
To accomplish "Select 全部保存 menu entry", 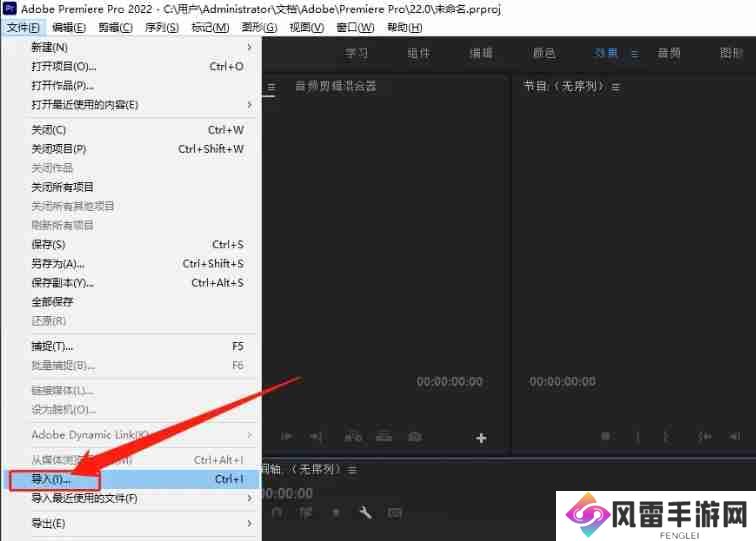I will click(132, 302).
